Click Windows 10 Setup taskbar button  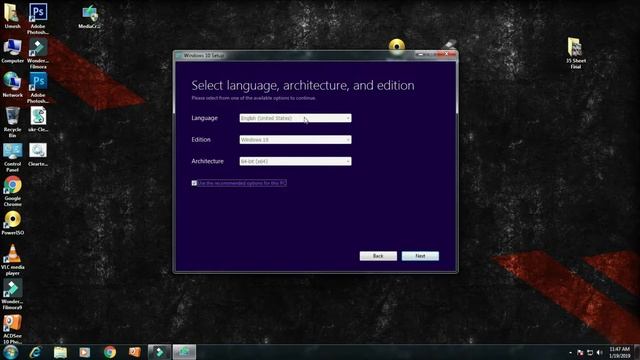pos(184,352)
